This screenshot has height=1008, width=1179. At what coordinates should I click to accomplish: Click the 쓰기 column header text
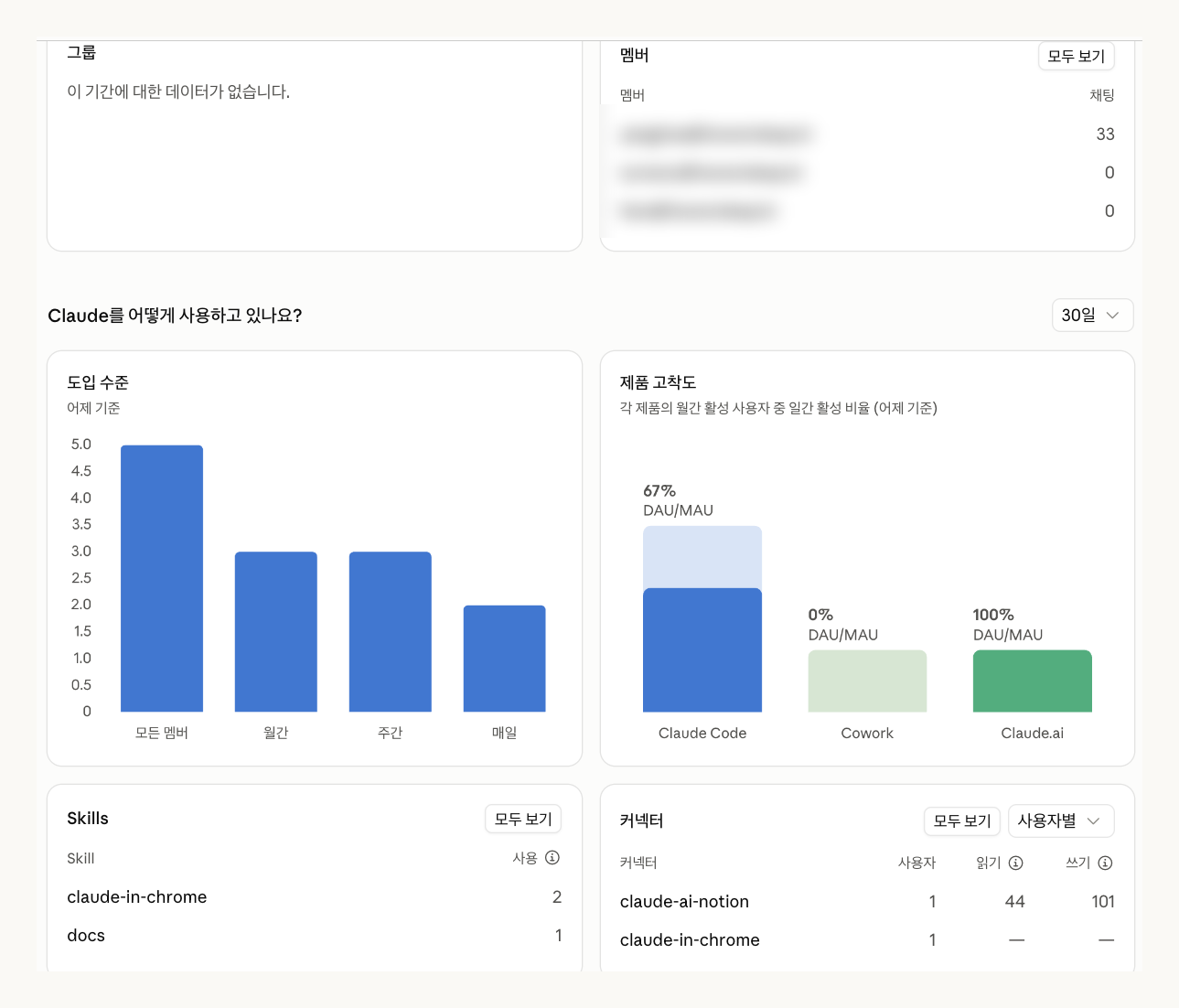pos(1078,863)
